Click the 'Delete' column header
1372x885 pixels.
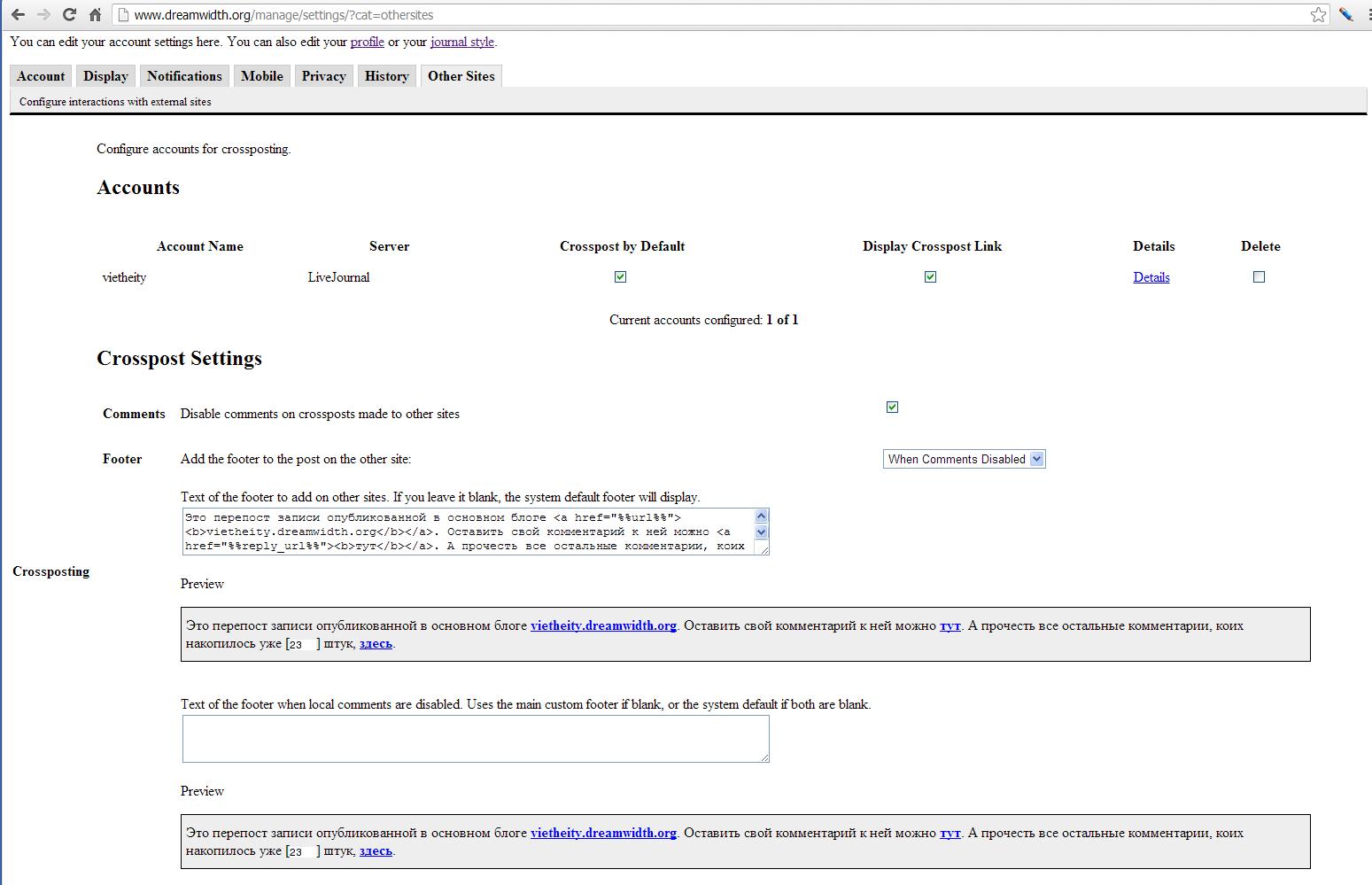coord(1260,246)
